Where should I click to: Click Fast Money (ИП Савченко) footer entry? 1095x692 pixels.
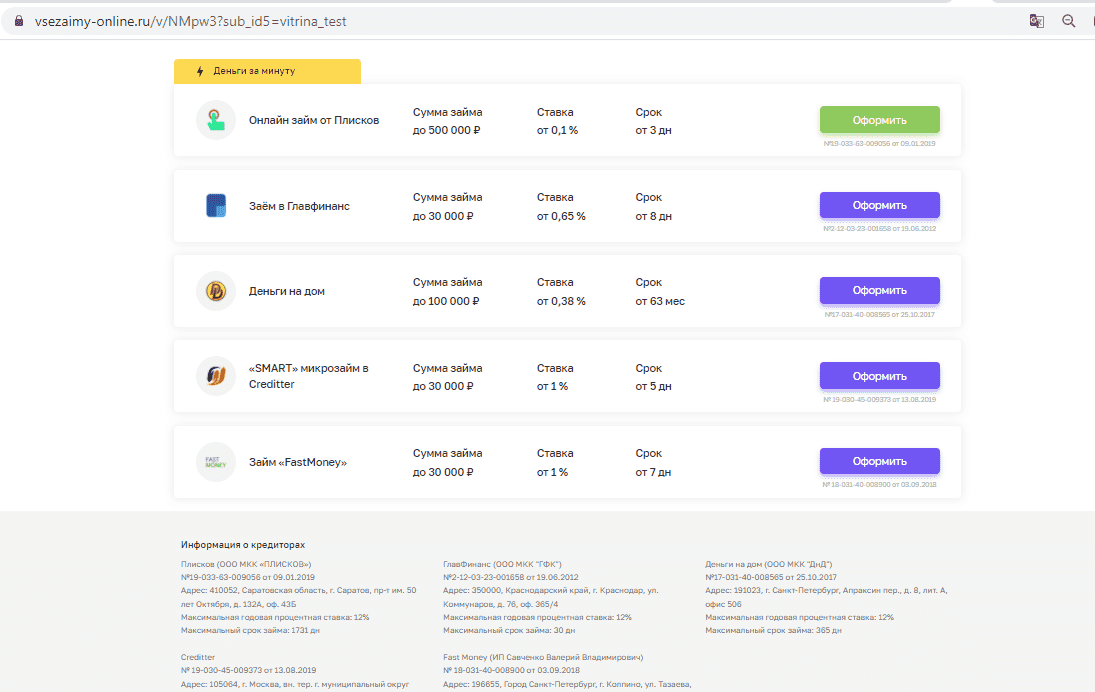pos(543,658)
